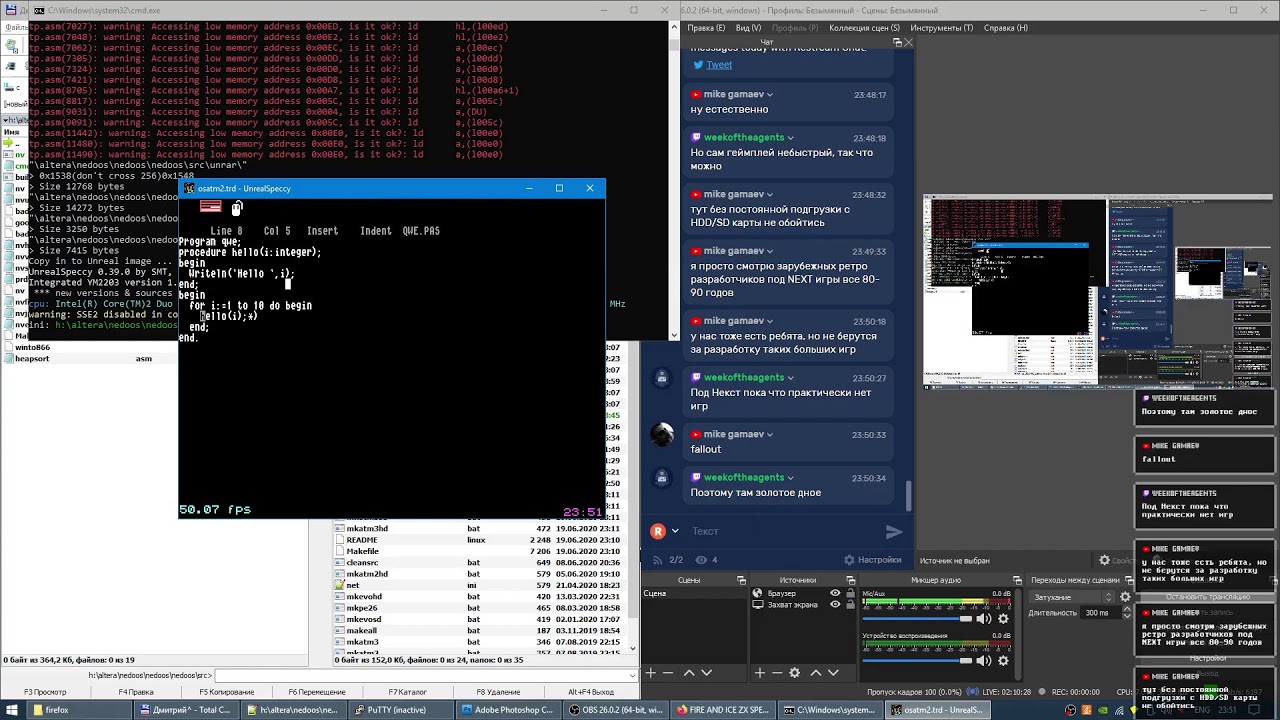Click Alt+F4 Выход button in Total Commander
The height and width of the screenshot is (720, 1280).
(591, 692)
